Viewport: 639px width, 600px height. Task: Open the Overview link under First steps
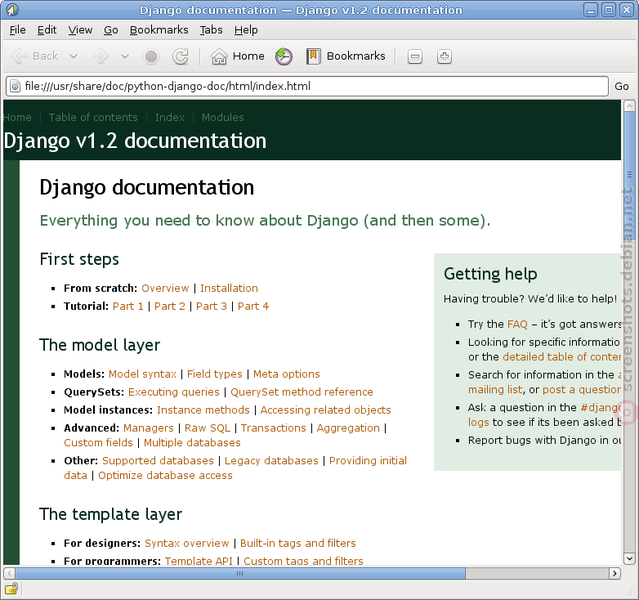pos(165,288)
